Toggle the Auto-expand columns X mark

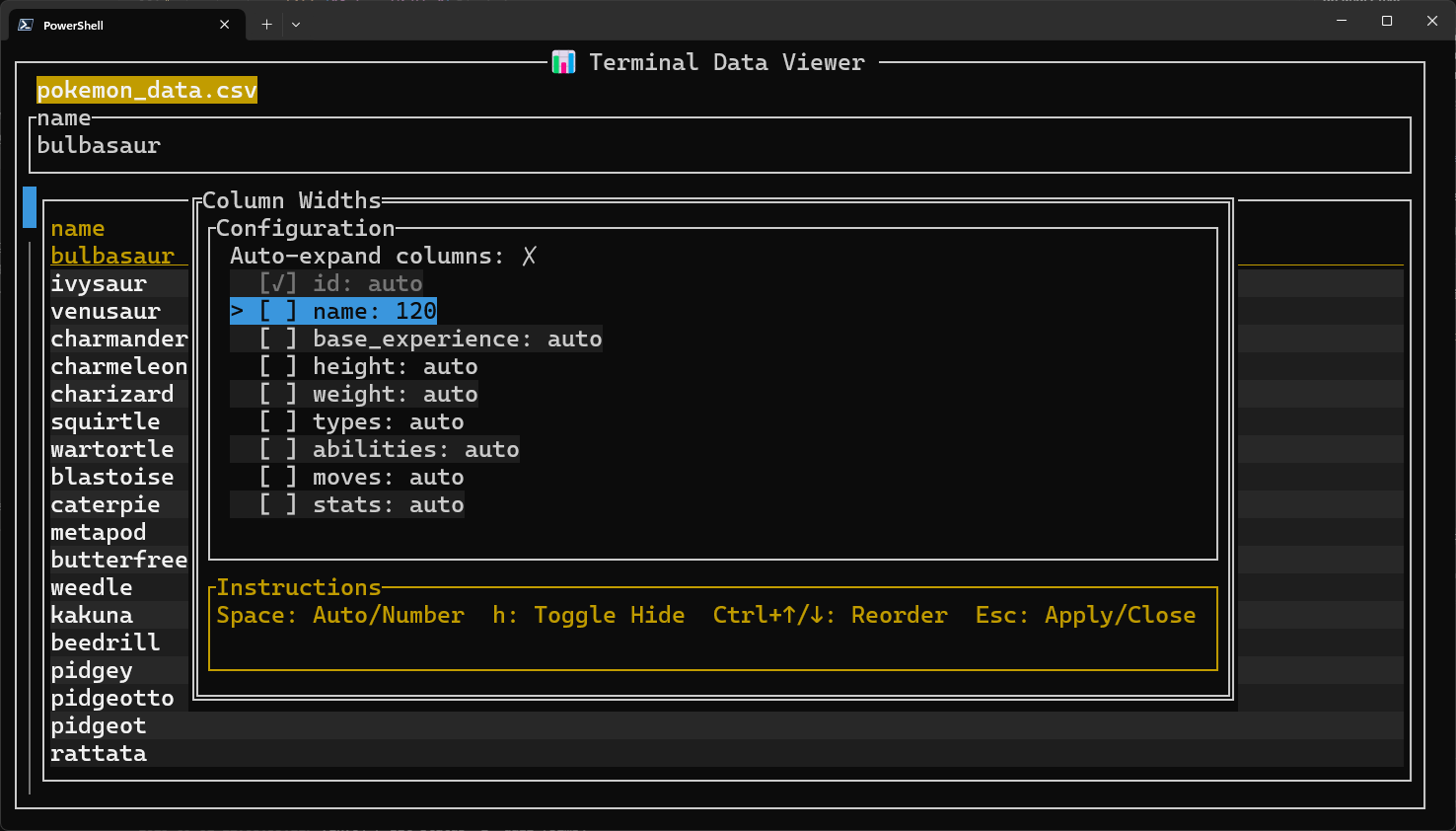pyautogui.click(x=530, y=257)
